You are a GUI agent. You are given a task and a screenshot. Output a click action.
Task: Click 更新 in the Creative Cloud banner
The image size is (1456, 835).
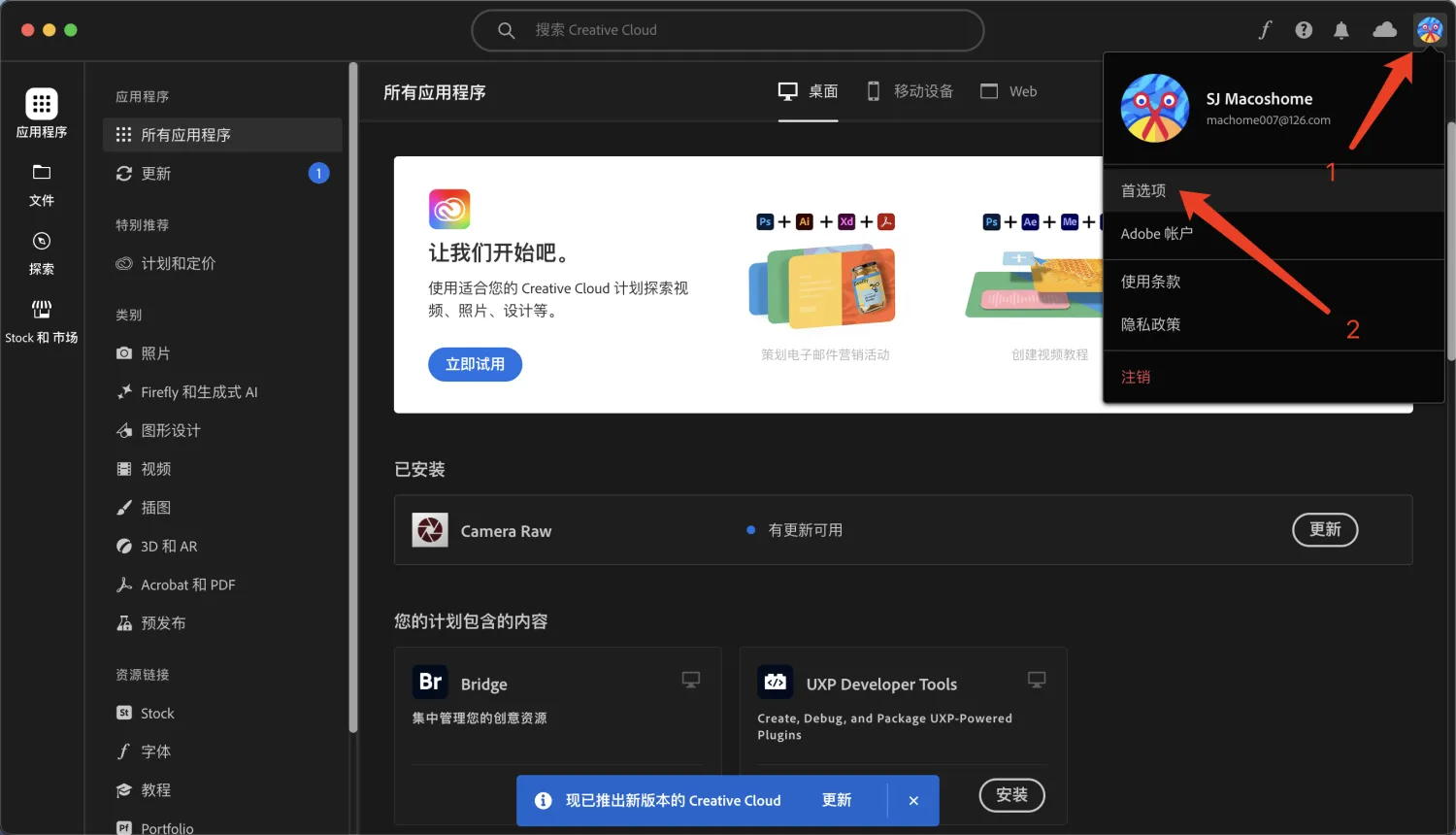837,800
